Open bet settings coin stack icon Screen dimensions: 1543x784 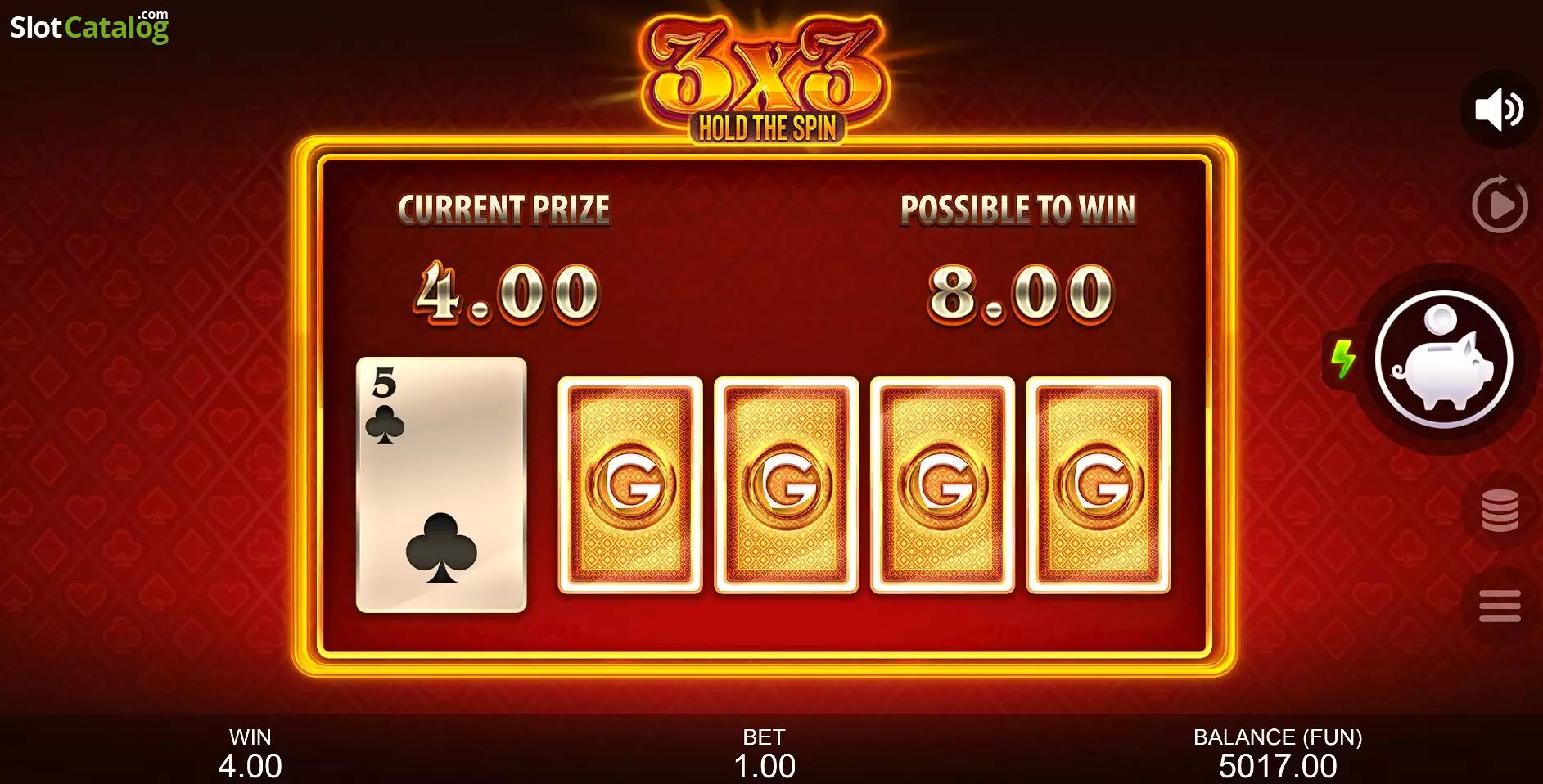click(x=1500, y=511)
